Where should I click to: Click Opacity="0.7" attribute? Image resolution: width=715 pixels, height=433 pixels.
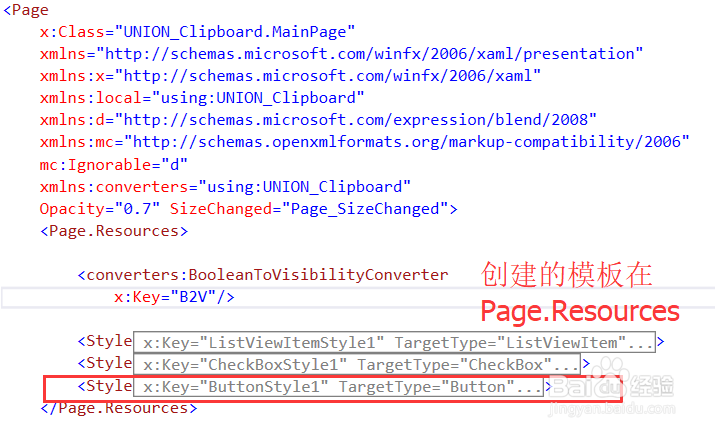click(x=99, y=209)
